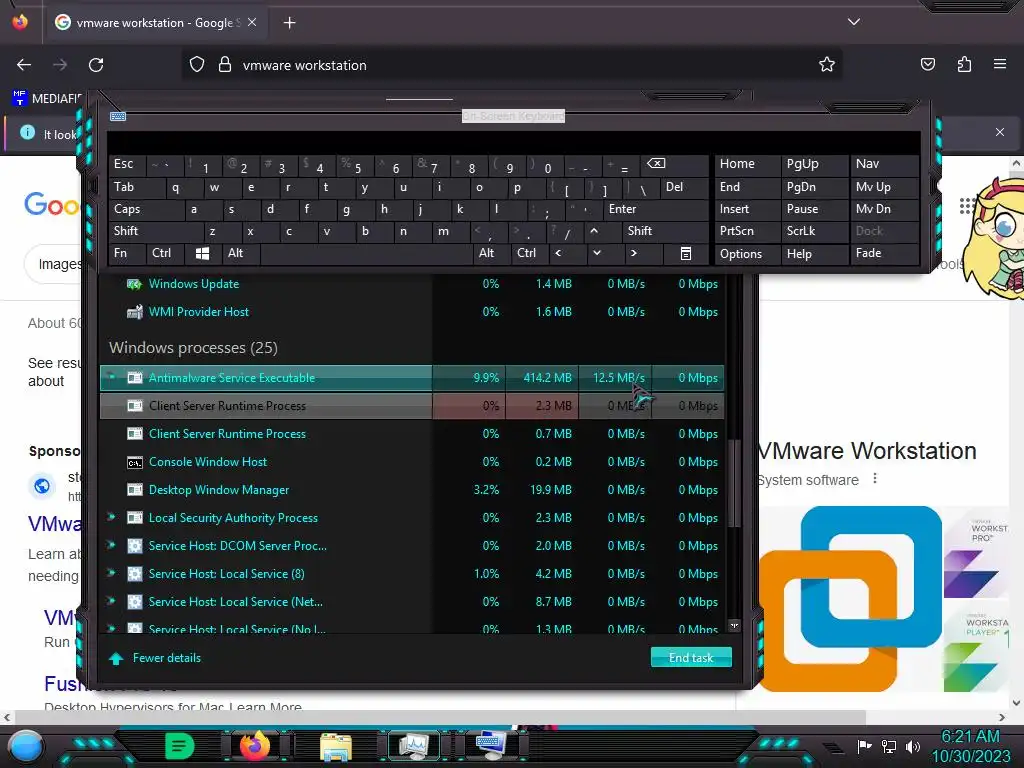Image resolution: width=1024 pixels, height=768 pixels.
Task: Expand Local Security Authority Process
Action: [111, 517]
